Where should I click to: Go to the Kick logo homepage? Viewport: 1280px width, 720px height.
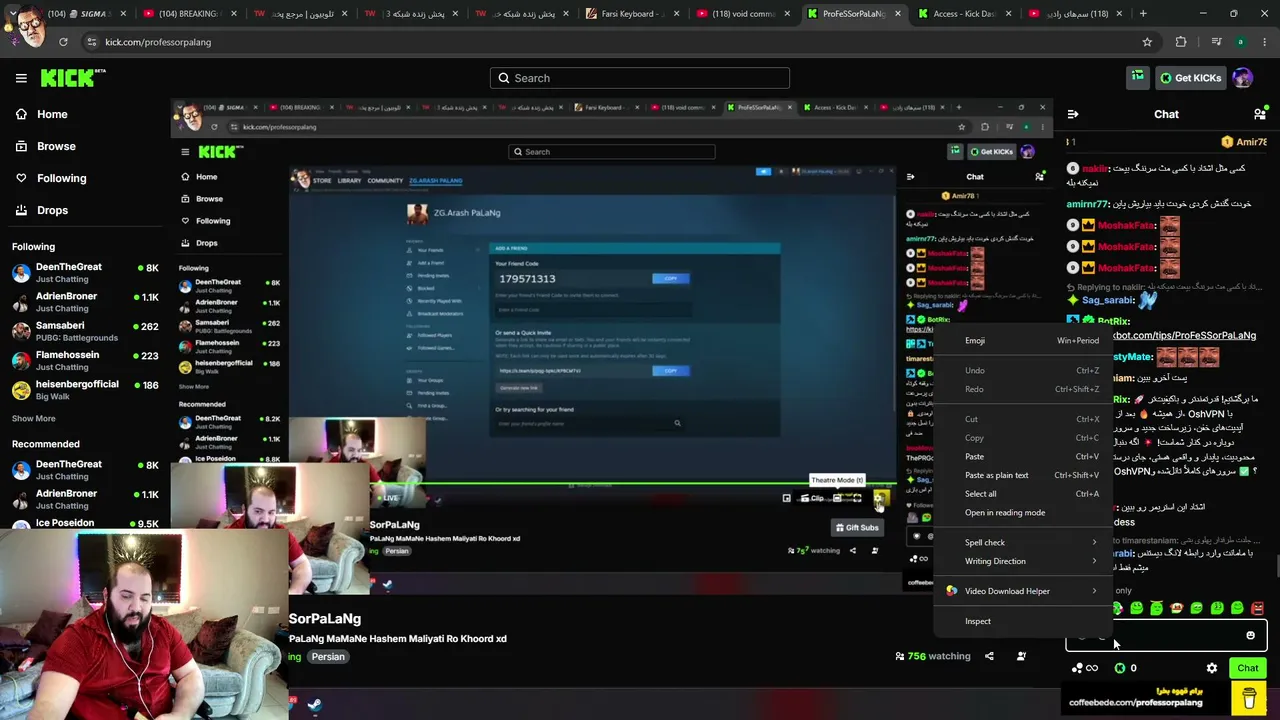(x=73, y=78)
